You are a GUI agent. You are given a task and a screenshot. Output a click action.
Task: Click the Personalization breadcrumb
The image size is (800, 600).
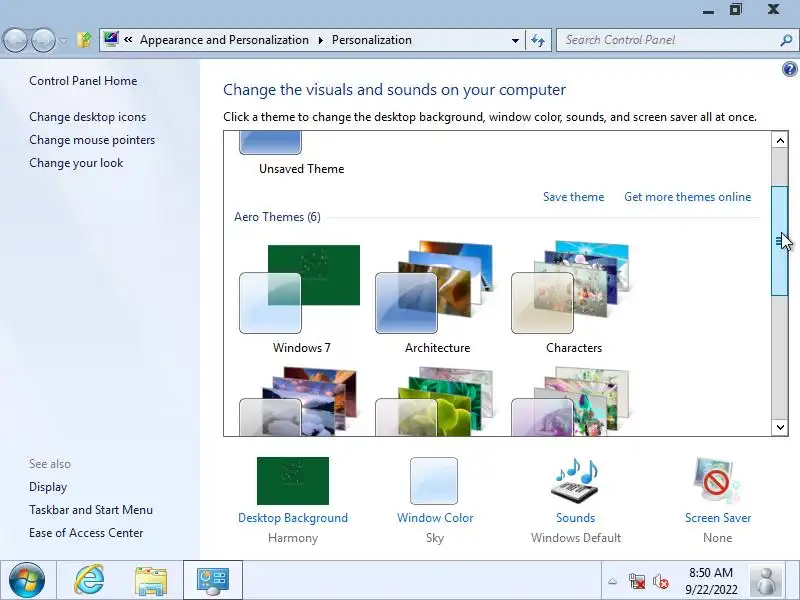coord(371,40)
